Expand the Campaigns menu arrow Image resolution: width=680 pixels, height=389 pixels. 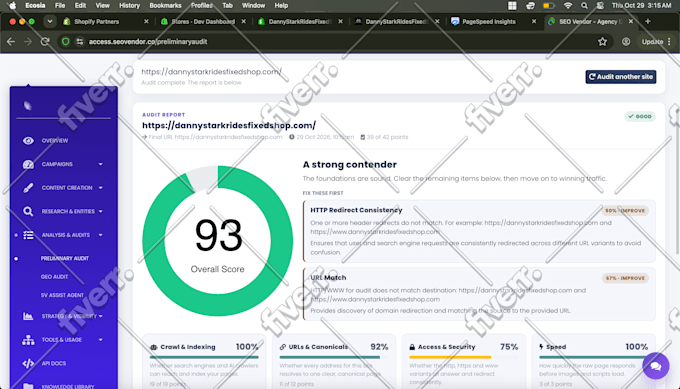pyautogui.click(x=101, y=164)
